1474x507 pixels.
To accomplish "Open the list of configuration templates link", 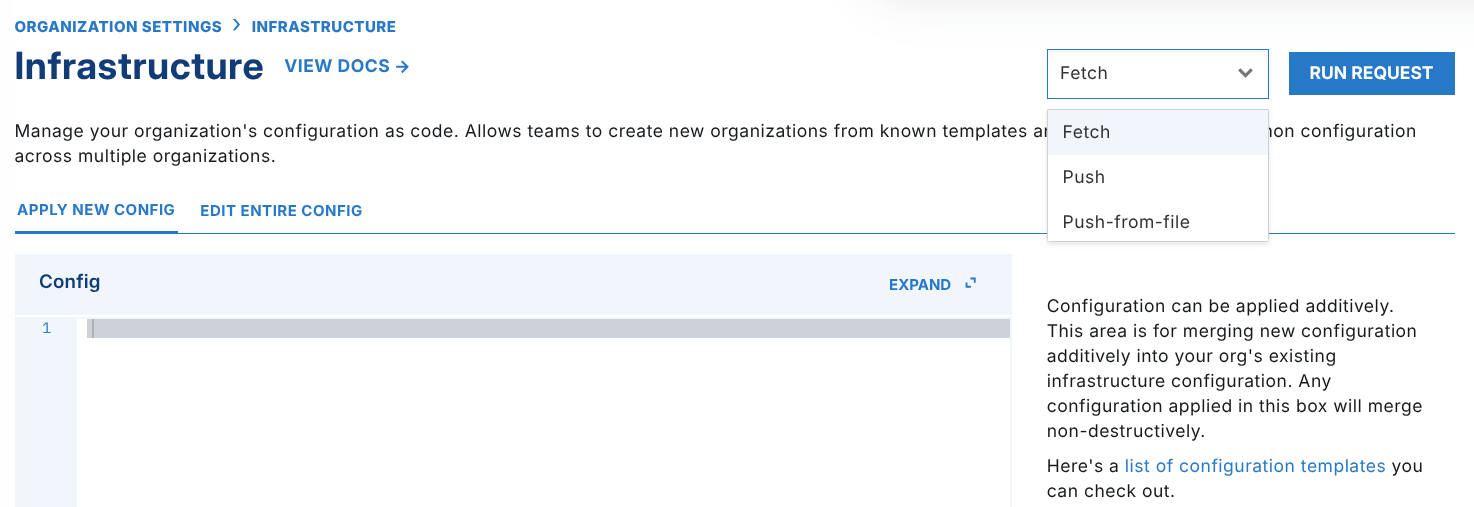I will (x=1254, y=466).
